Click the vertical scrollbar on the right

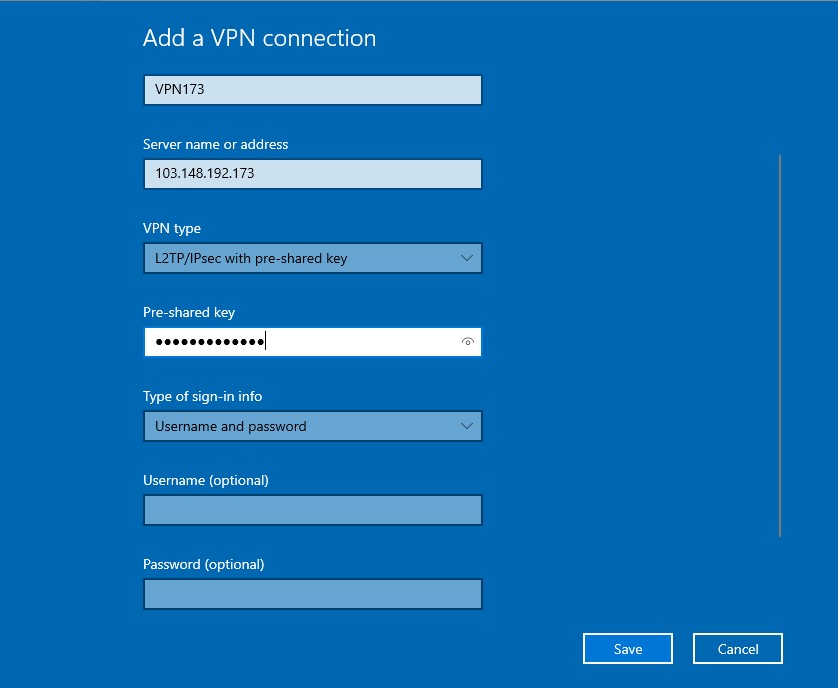pyautogui.click(x=780, y=346)
